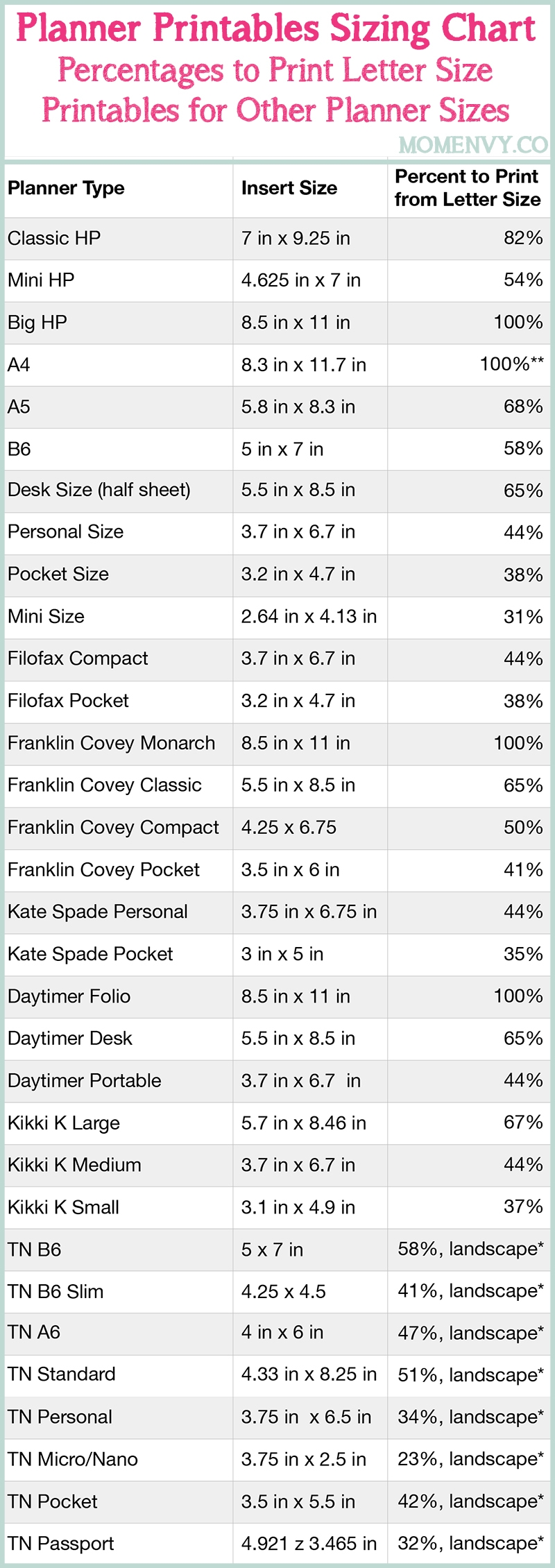Image resolution: width=555 pixels, height=1568 pixels.
Task: Select the Kate Spade Pocket label
Action: pos(90,954)
